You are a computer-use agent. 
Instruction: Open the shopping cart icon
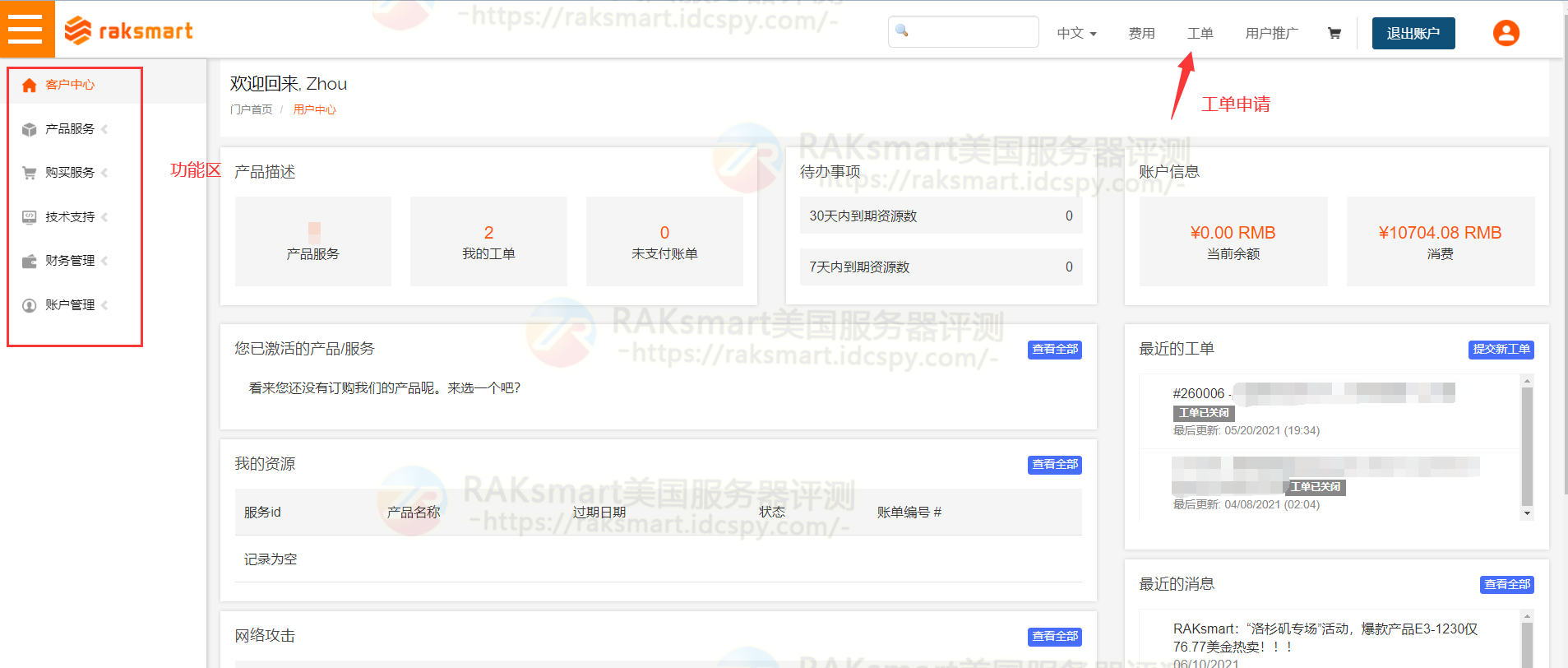(x=1334, y=33)
